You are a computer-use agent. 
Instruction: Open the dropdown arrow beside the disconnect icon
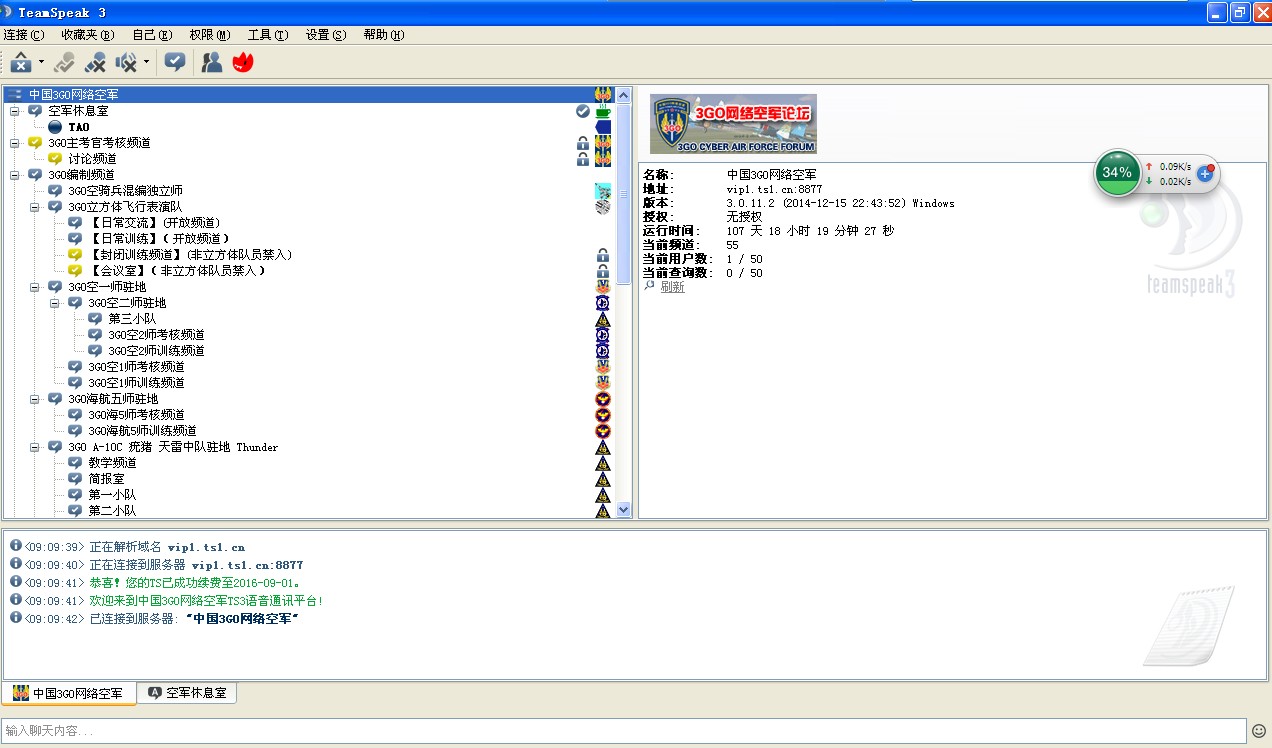(41, 63)
